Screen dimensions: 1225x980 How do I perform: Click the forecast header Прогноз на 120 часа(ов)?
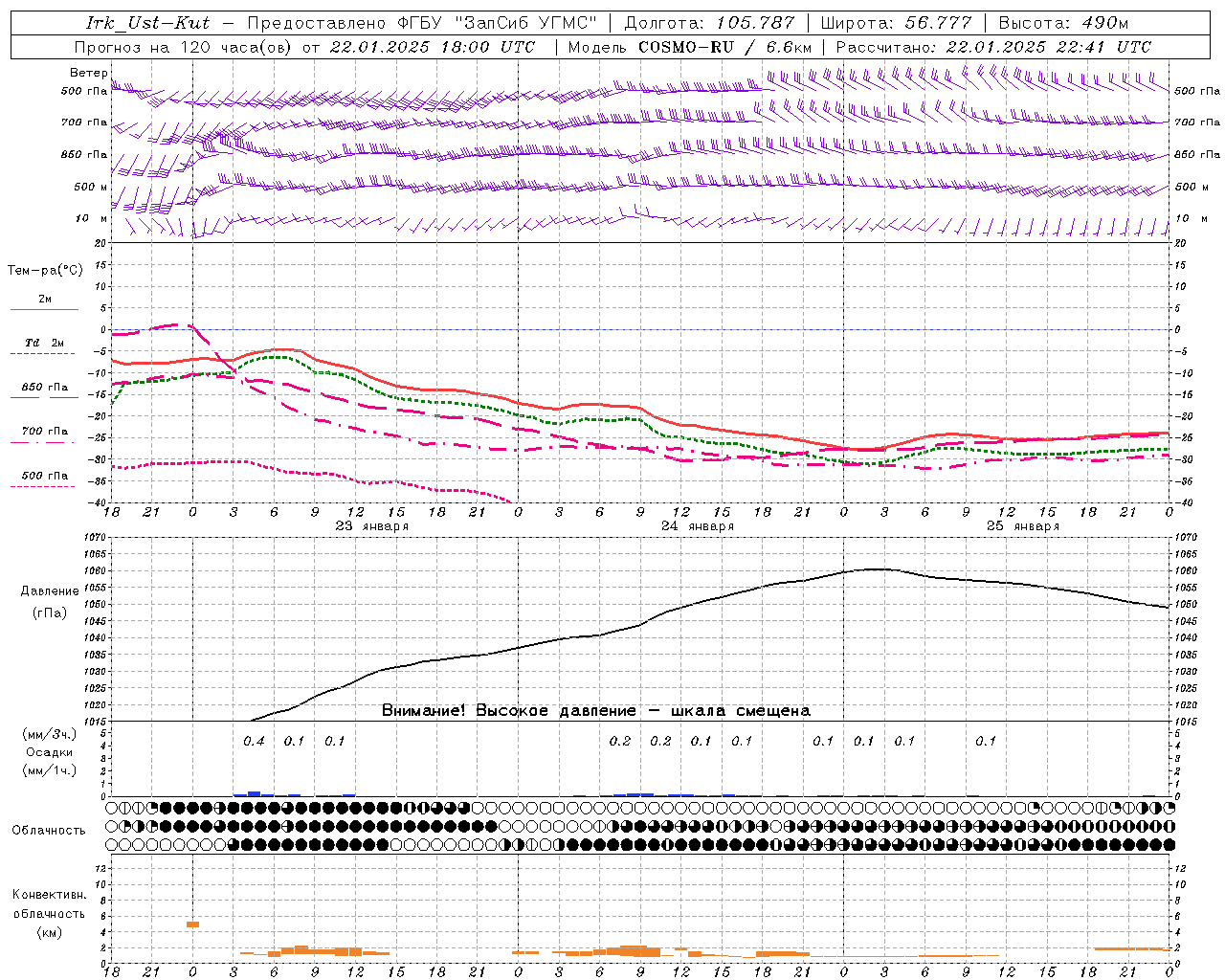click(184, 47)
